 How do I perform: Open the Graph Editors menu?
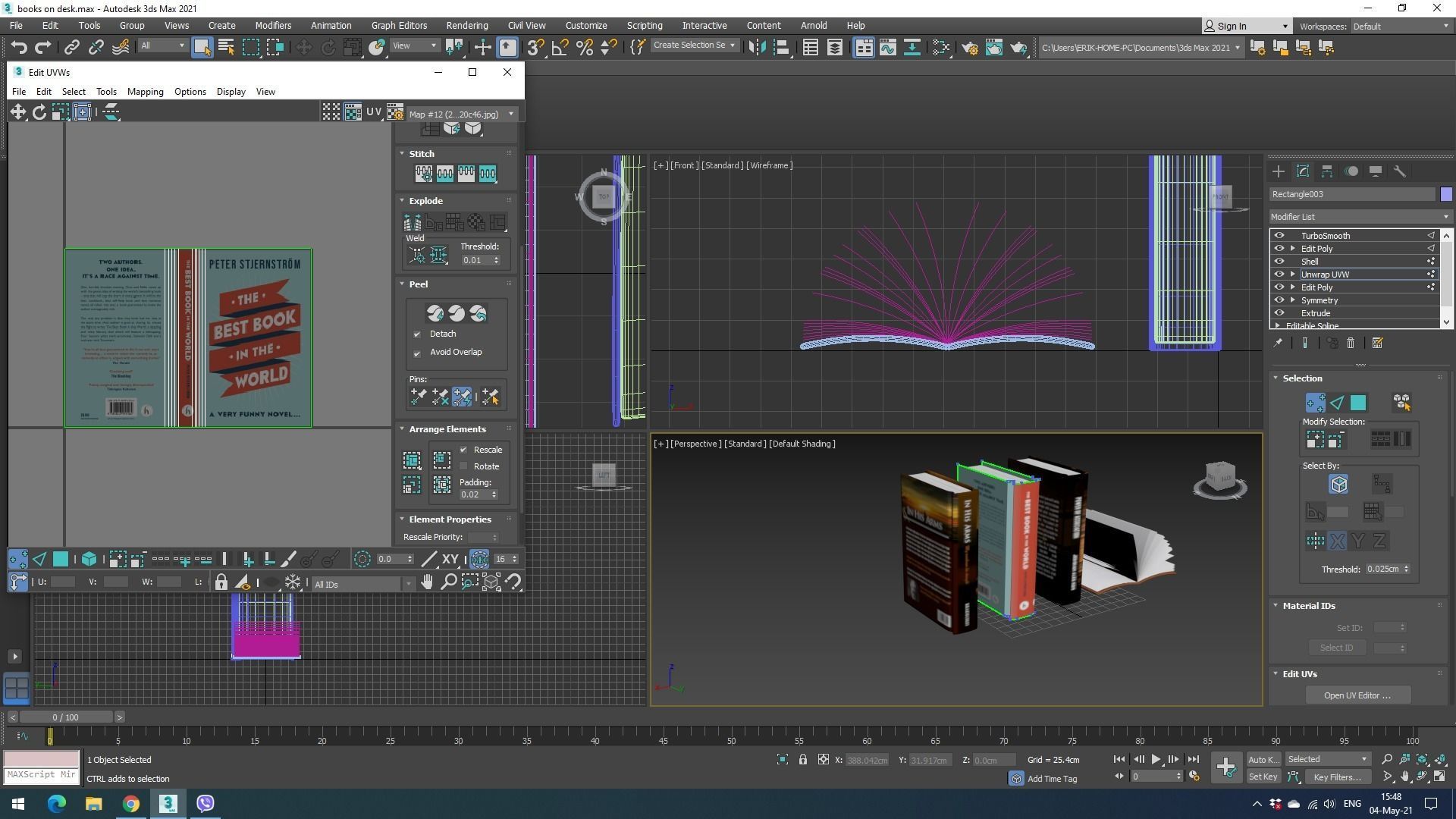[398, 25]
